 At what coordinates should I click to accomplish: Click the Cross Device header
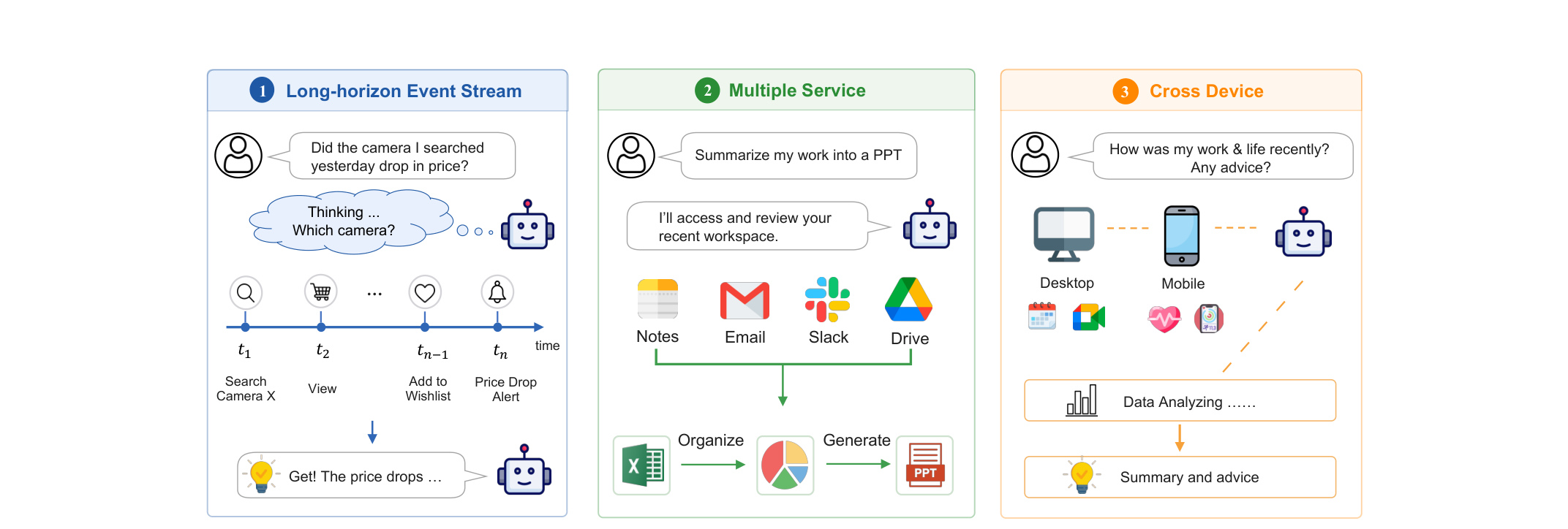click(1181, 91)
